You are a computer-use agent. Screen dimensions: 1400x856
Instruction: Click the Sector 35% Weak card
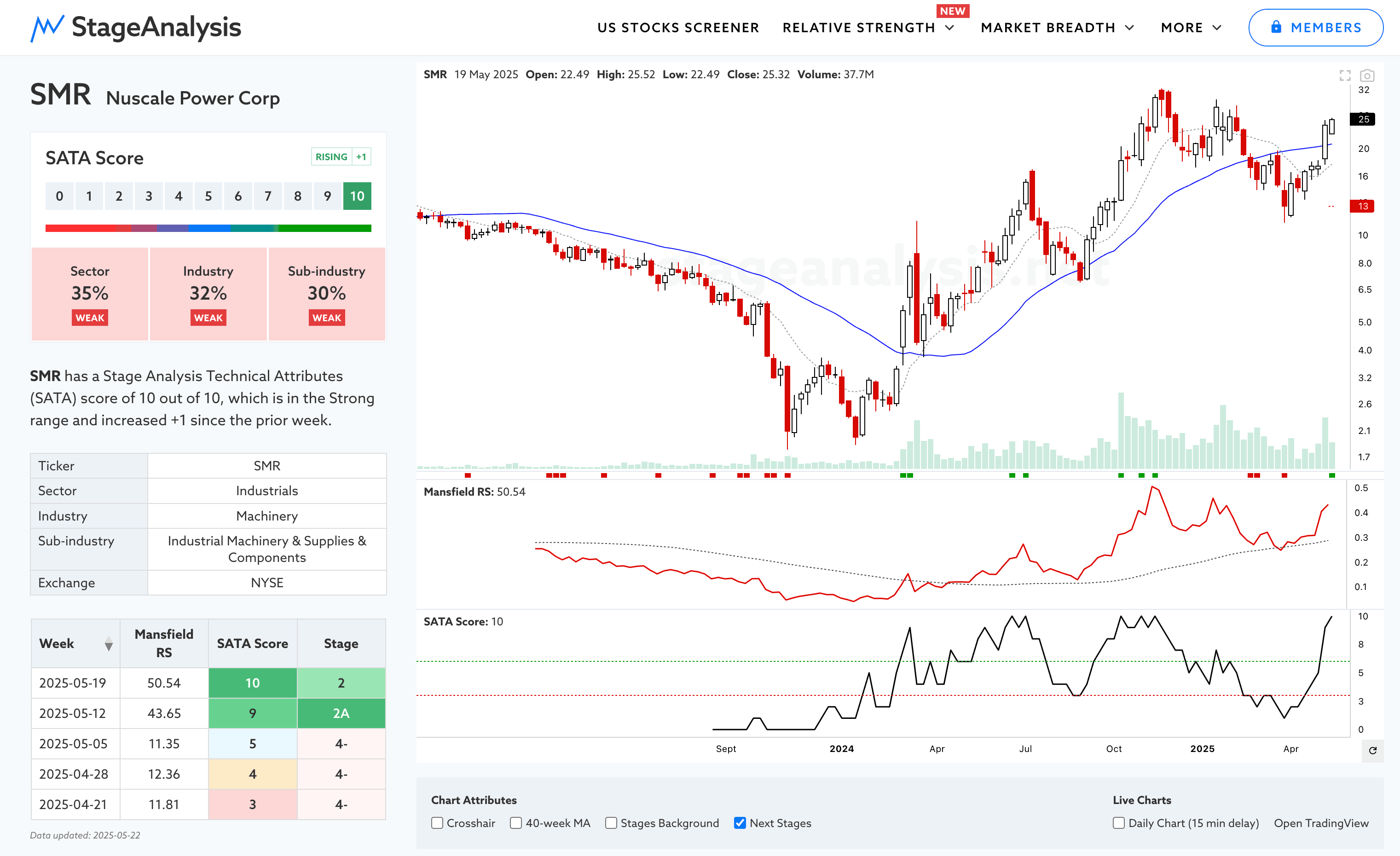(90, 294)
